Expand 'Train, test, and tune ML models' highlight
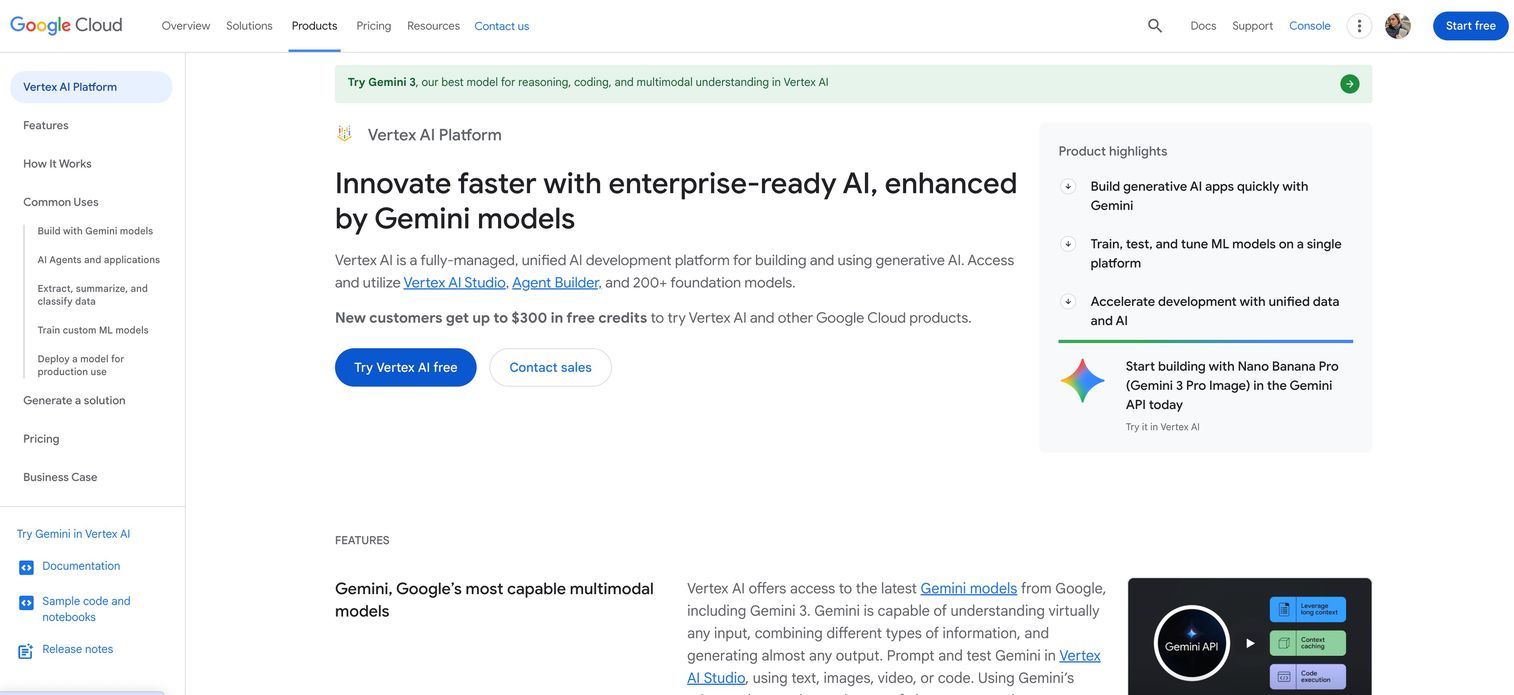Viewport: 1514px width, 695px height. (1068, 244)
